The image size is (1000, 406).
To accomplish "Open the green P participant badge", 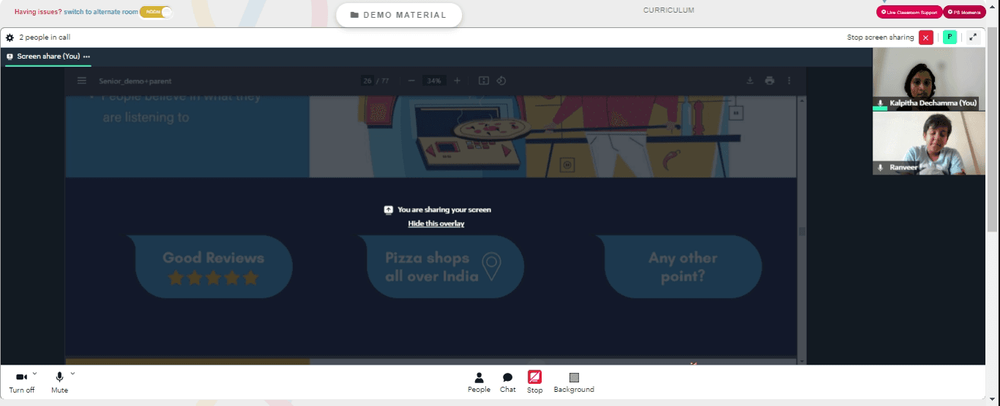I will point(950,38).
